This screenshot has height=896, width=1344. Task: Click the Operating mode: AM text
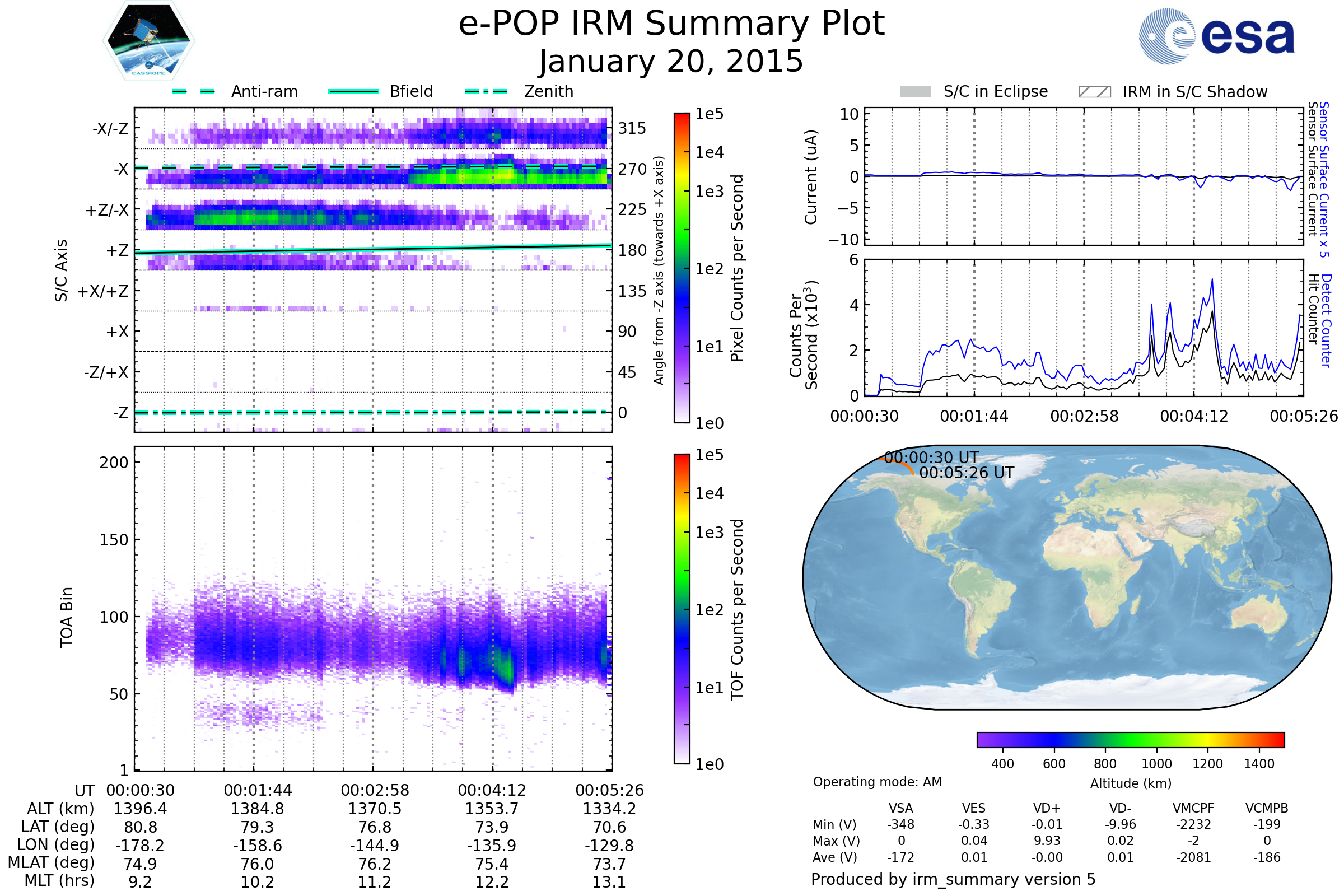click(877, 782)
